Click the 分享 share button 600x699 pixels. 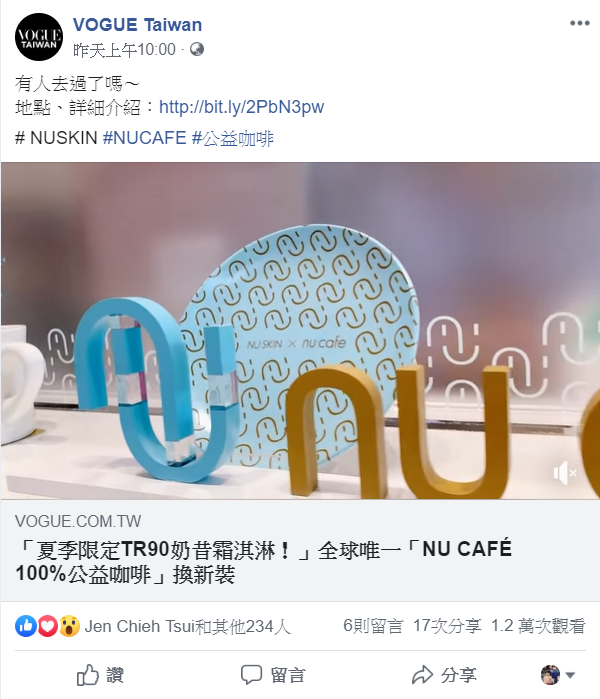pos(444,675)
